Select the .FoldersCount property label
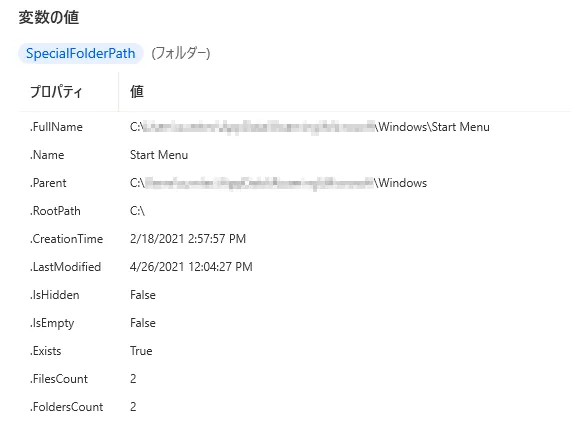The width and height of the screenshot is (571, 424). [x=67, y=407]
